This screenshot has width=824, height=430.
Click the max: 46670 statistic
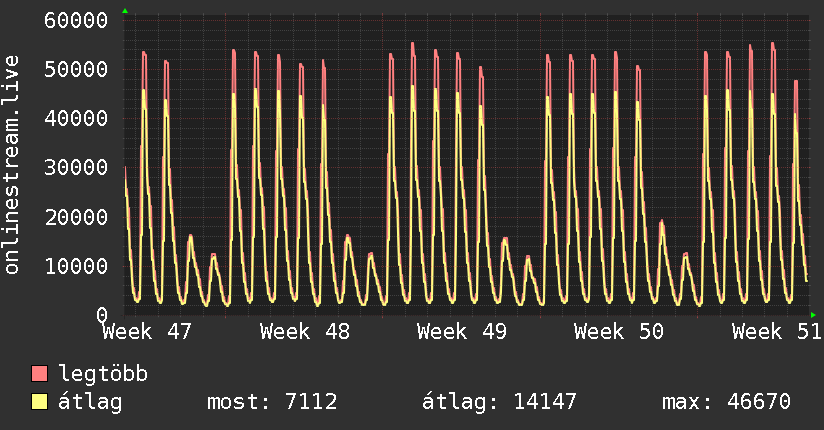click(x=726, y=402)
